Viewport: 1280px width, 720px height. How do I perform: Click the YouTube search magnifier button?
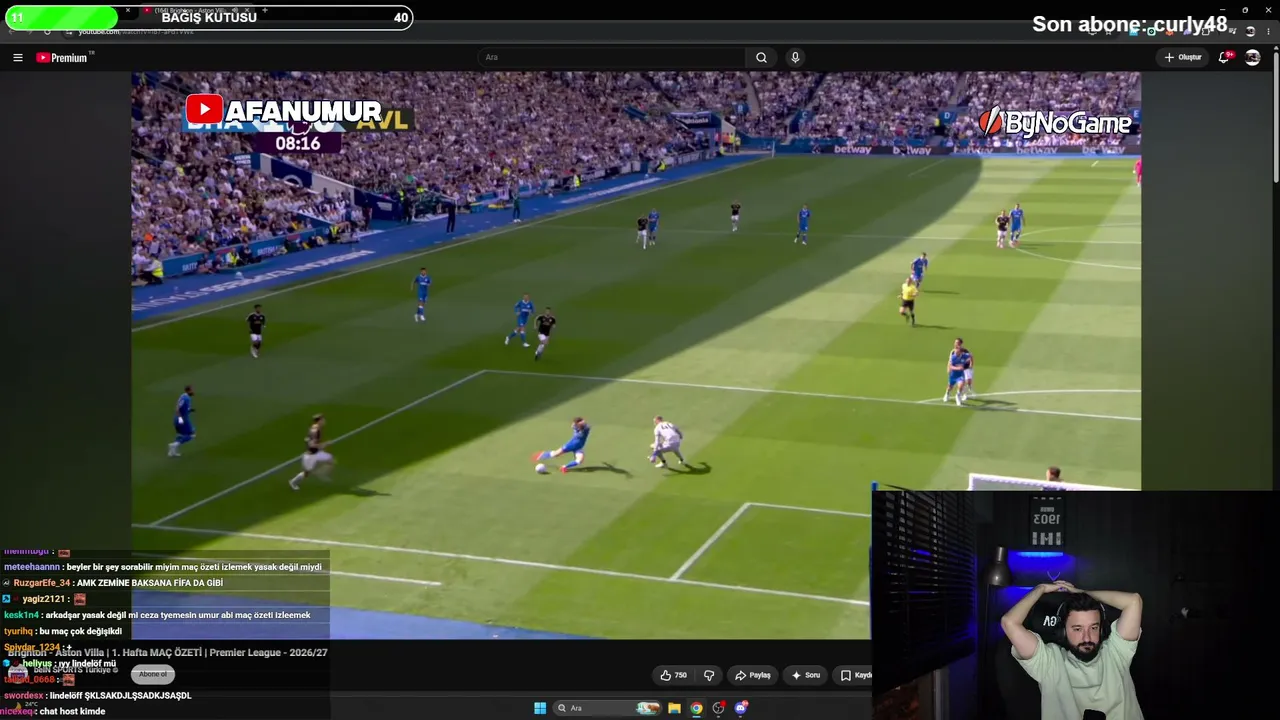761,58
